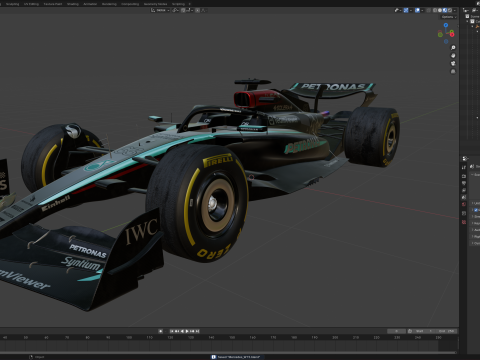Switch perspective/orthographic view icon
Image resolution: width=480 pixels, height=360 pixels.
click(453, 71)
